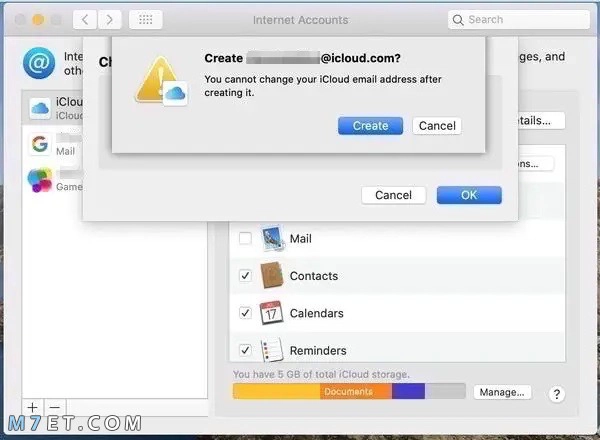Click the partially hidden Details button
This screenshot has height=440, width=600.
tap(541, 121)
